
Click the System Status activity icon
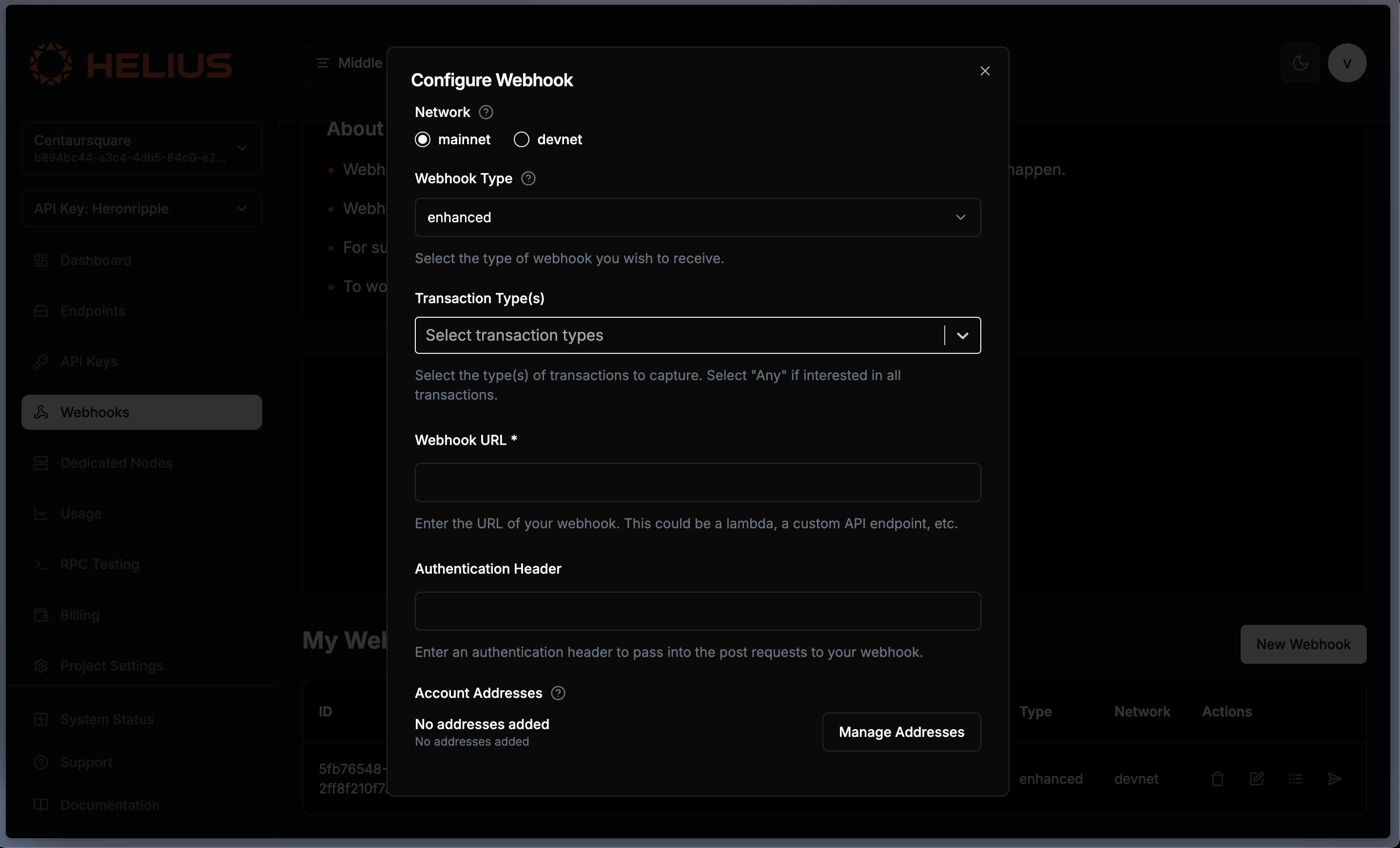(x=41, y=719)
